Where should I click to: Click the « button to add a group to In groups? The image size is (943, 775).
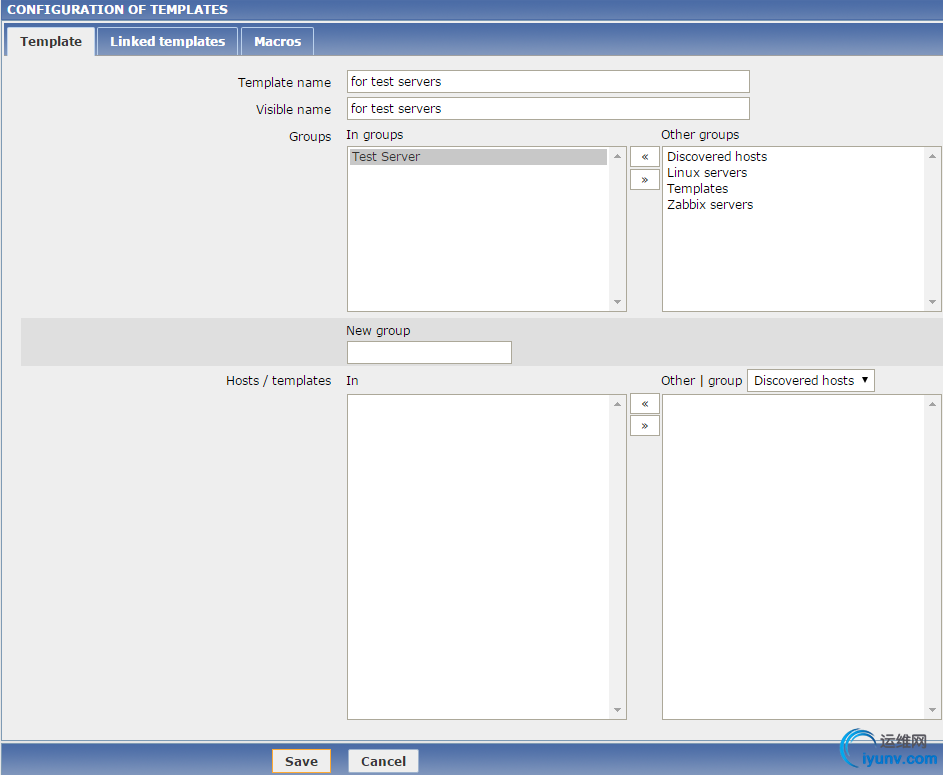[645, 157]
